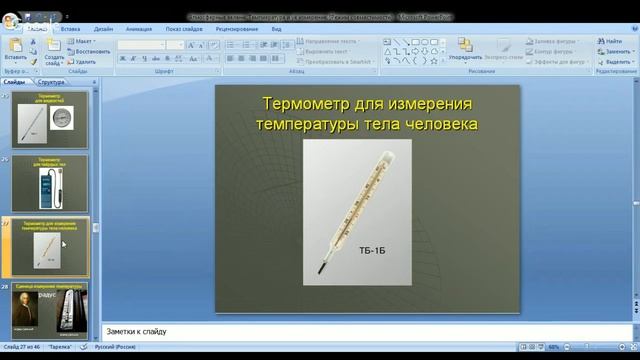Viewport: 640px width, 360px height.
Task: Open the Анимация ribbon tab
Action: coord(139,29)
